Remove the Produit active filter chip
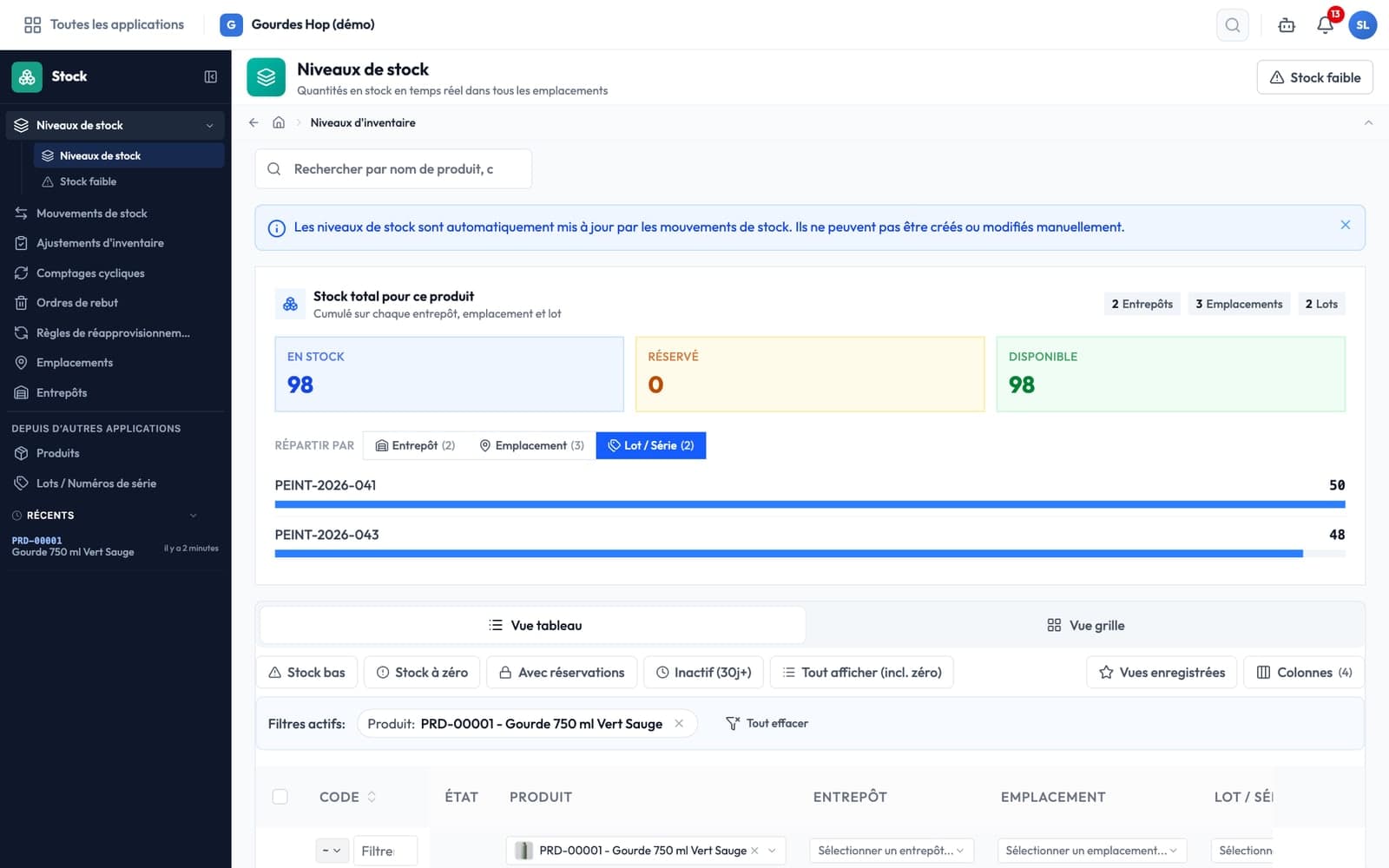Viewport: 1389px width, 868px height. [x=679, y=723]
